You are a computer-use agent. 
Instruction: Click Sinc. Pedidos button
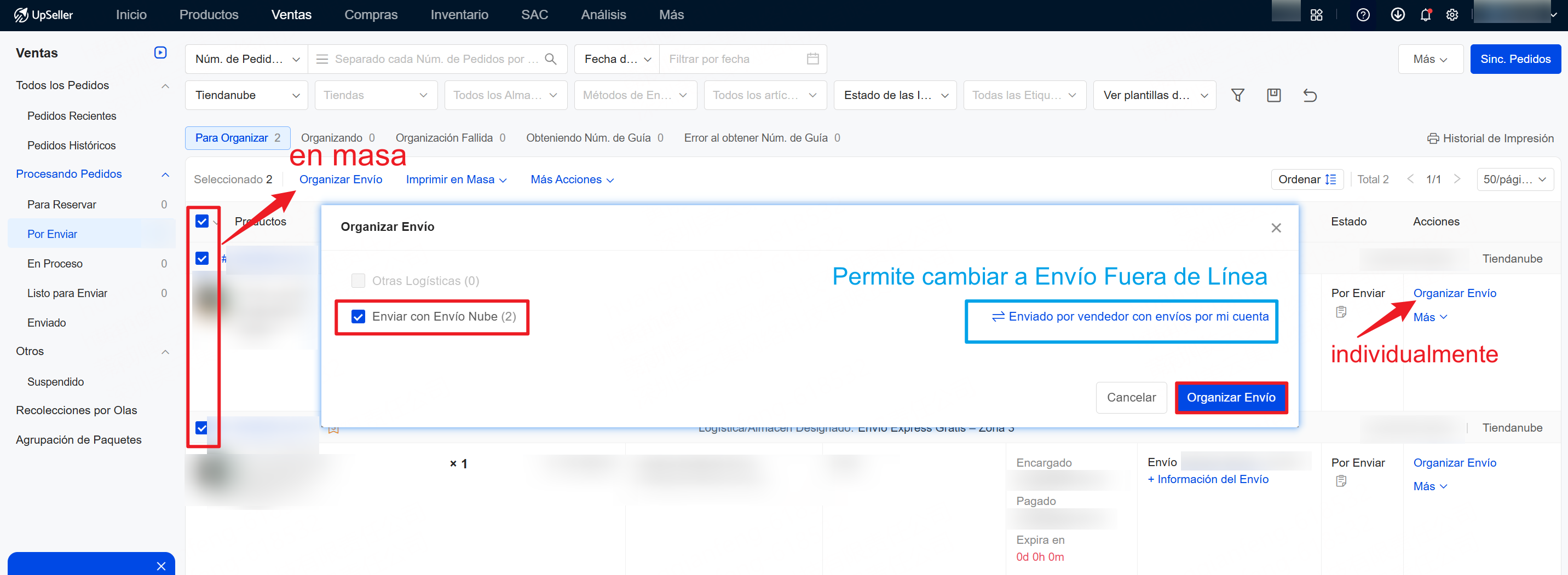coord(1515,59)
